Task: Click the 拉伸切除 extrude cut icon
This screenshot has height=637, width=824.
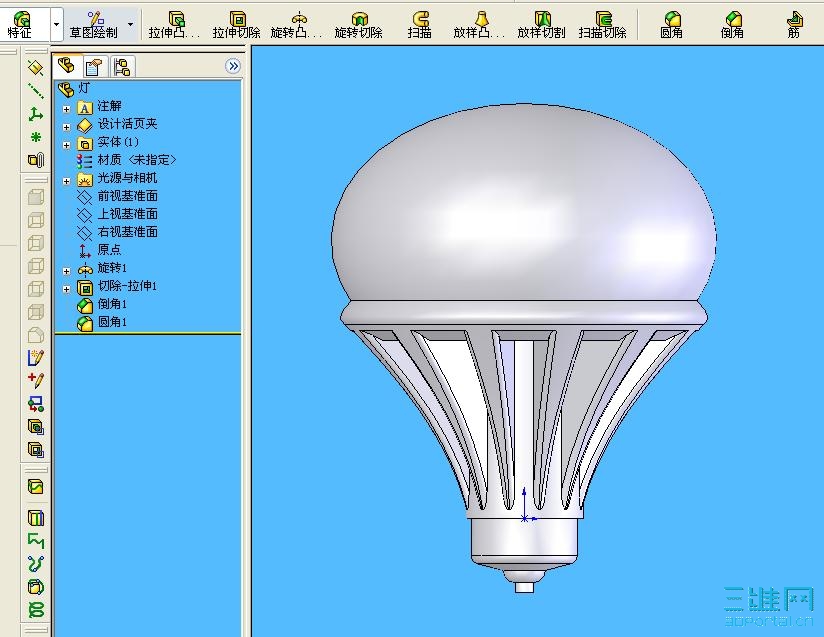Action: 236,25
